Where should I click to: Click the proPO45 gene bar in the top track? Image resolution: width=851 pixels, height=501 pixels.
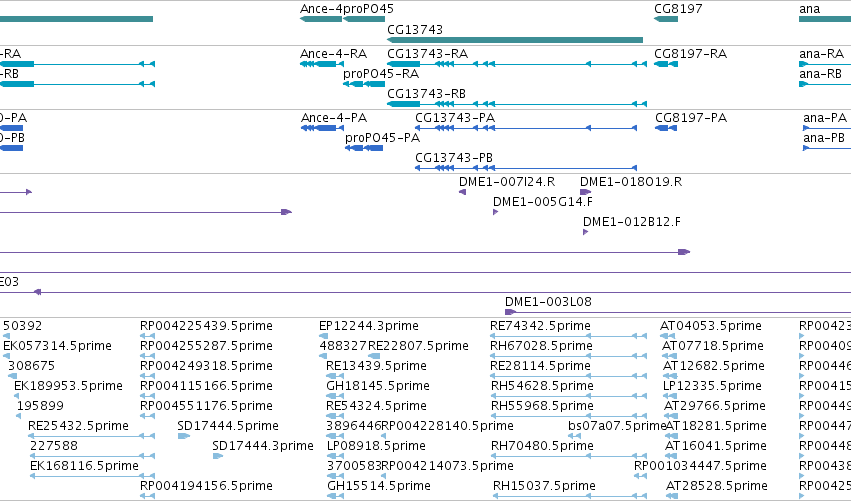[364, 19]
